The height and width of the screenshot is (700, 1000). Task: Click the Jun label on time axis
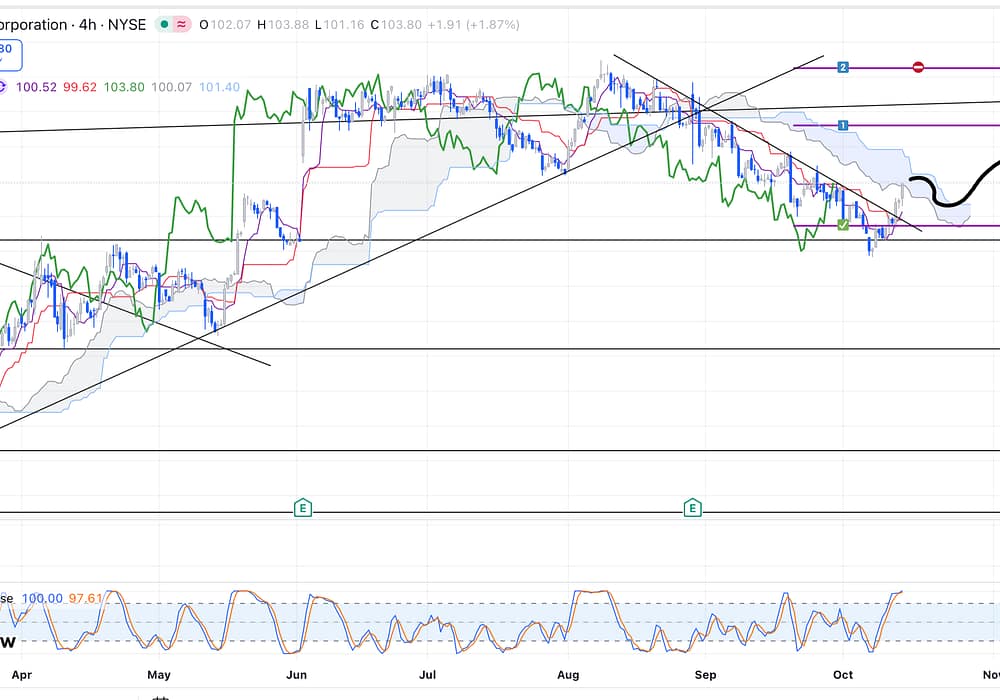click(x=296, y=675)
